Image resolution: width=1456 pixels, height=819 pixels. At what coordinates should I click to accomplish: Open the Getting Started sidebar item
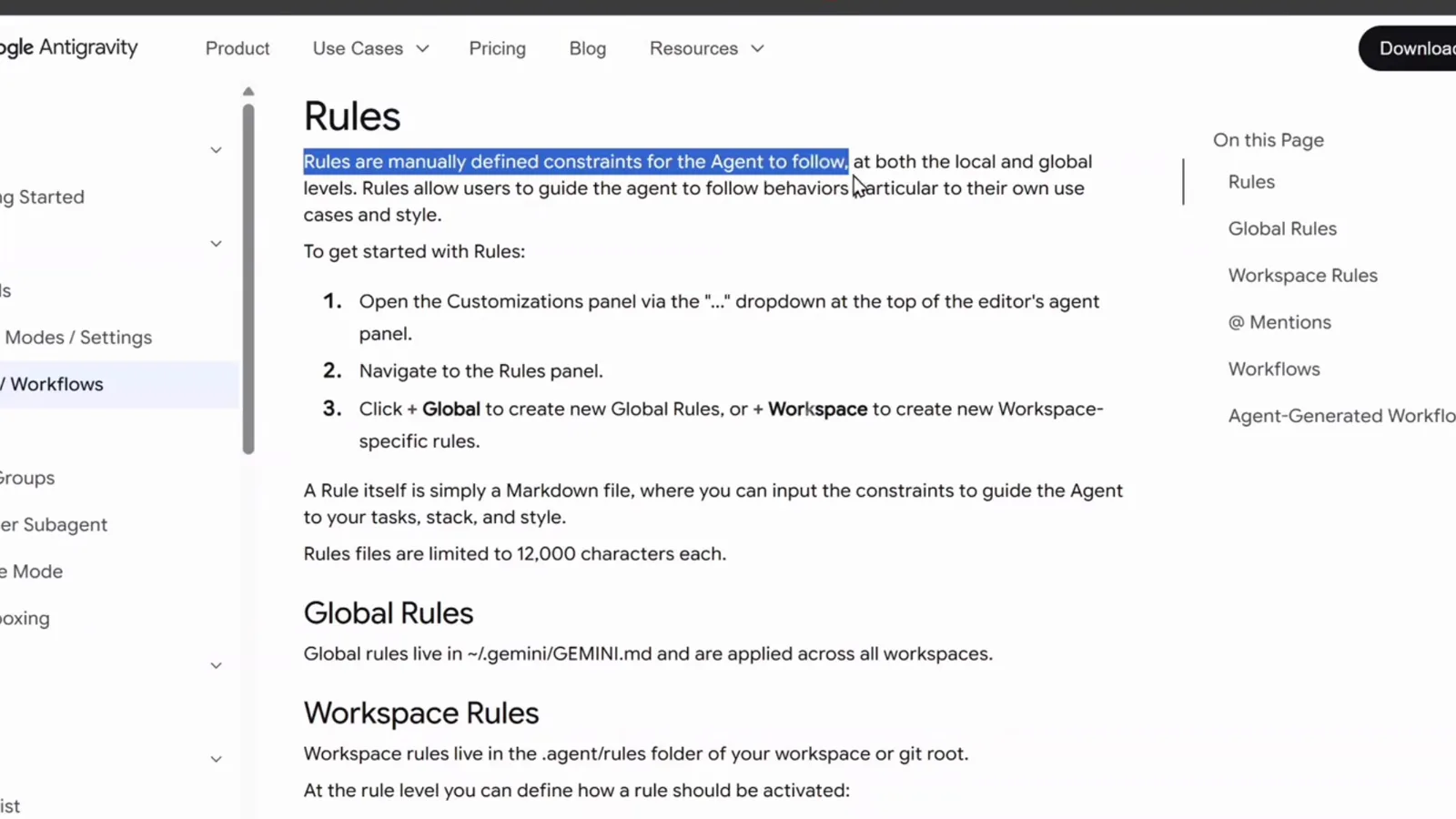[43, 197]
